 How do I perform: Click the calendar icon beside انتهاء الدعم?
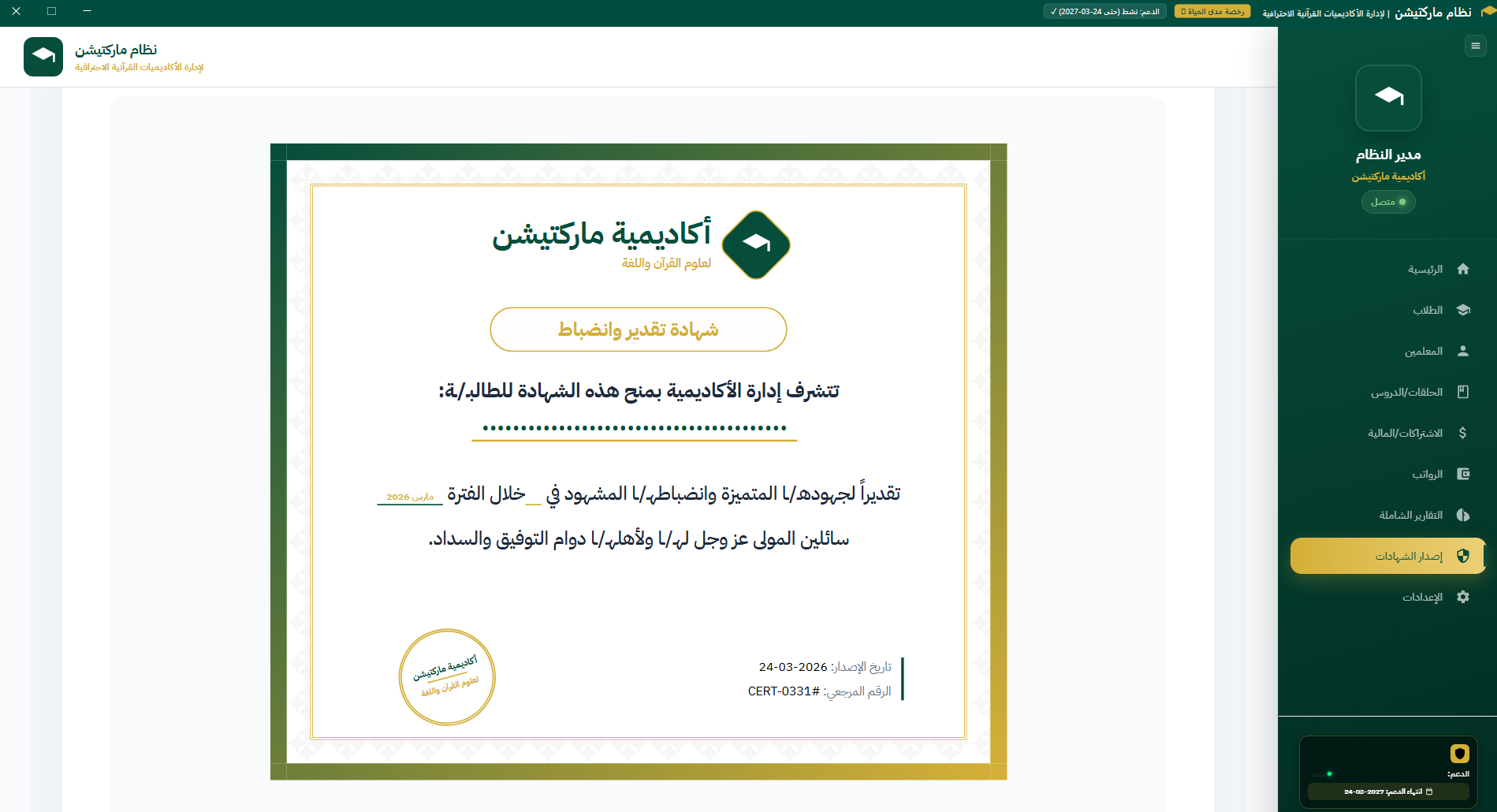(x=1429, y=792)
